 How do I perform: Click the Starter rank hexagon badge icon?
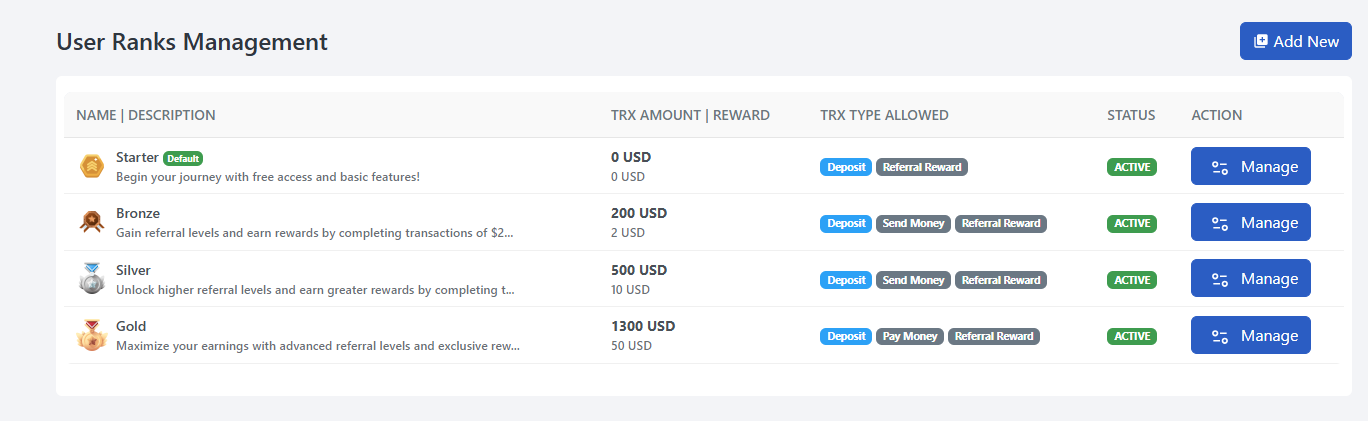coord(92,167)
